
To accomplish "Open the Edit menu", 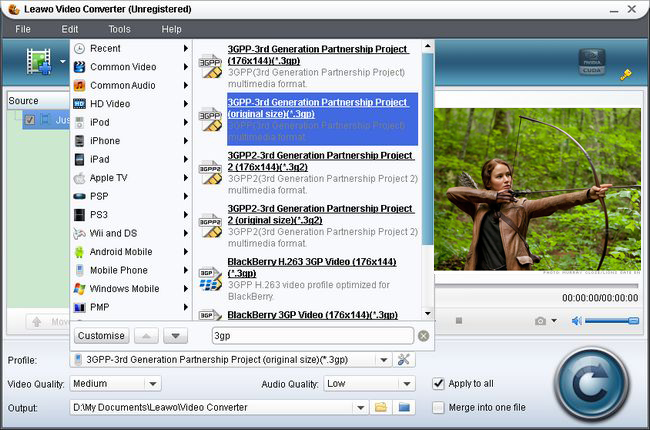I will [70, 29].
